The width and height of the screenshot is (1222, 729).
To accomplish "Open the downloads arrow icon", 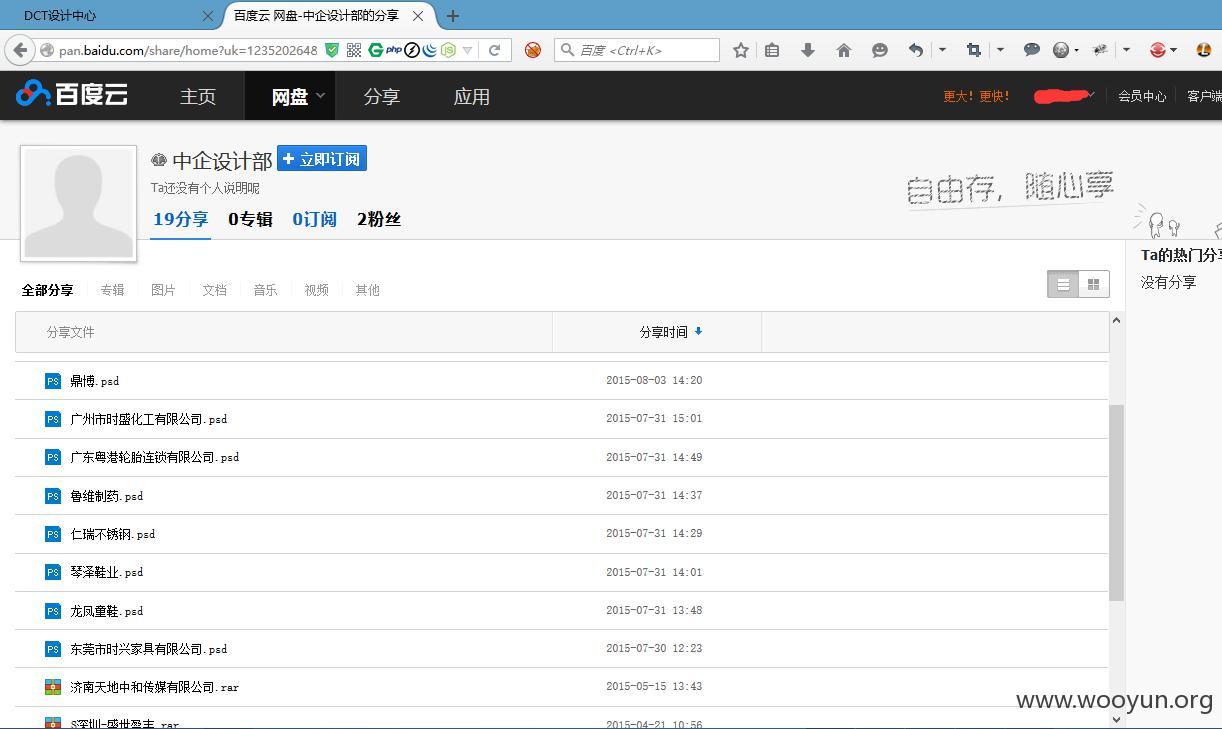I will point(808,50).
